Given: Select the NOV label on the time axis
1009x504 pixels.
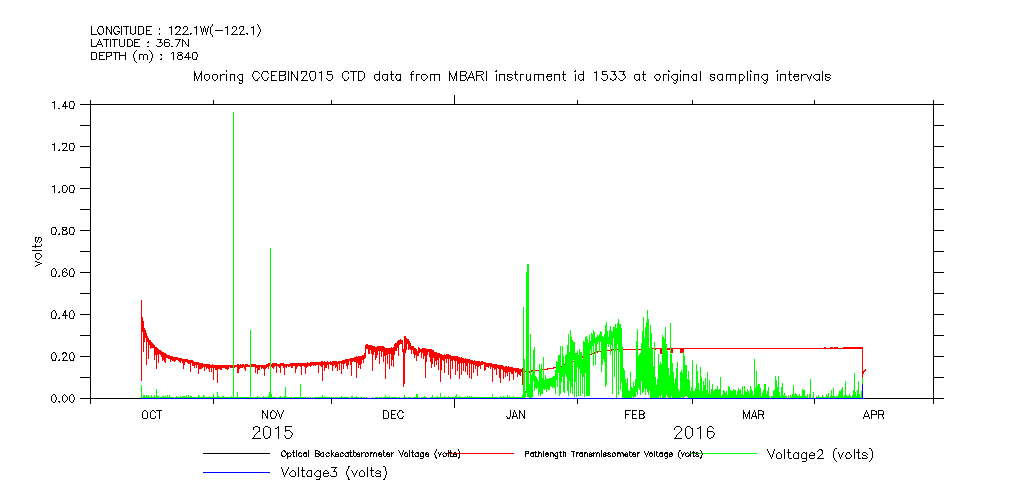Looking at the screenshot, I should (x=272, y=414).
